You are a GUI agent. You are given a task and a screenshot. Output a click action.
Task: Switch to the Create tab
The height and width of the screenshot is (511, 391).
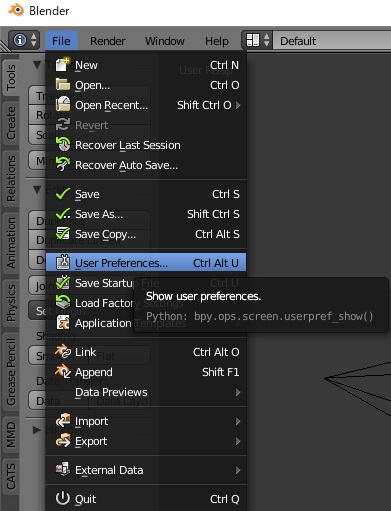[11, 123]
